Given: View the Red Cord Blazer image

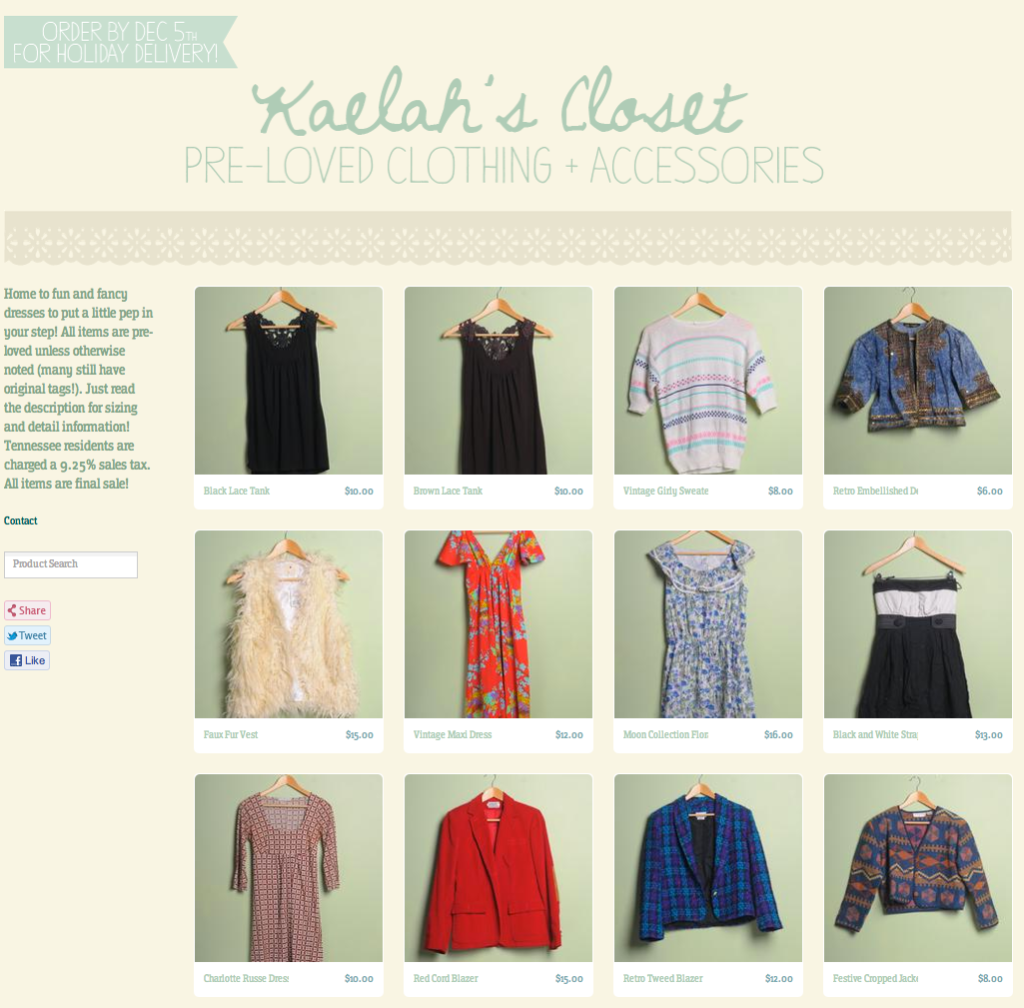Looking at the screenshot, I should [498, 868].
